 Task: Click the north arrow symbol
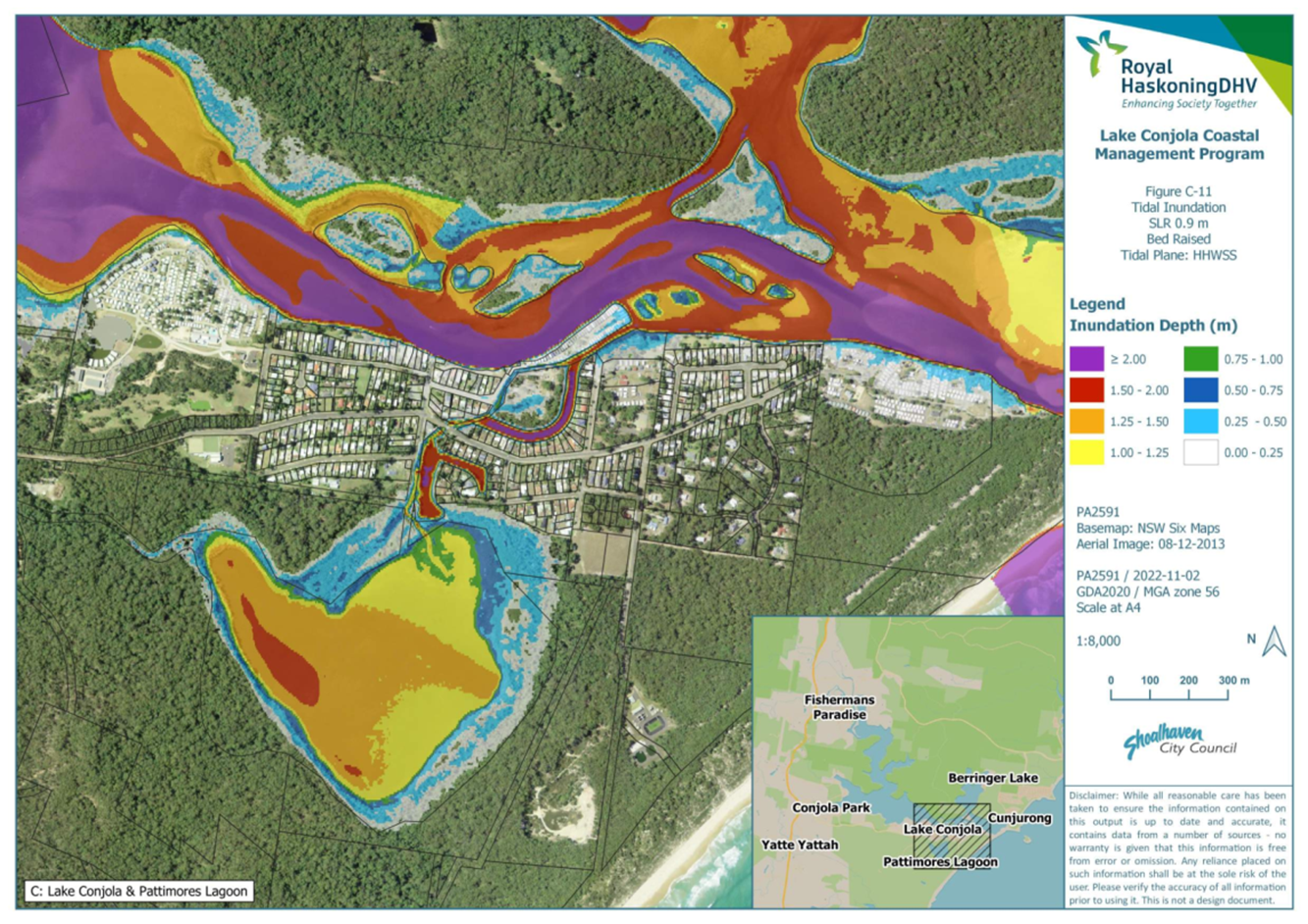click(1274, 642)
